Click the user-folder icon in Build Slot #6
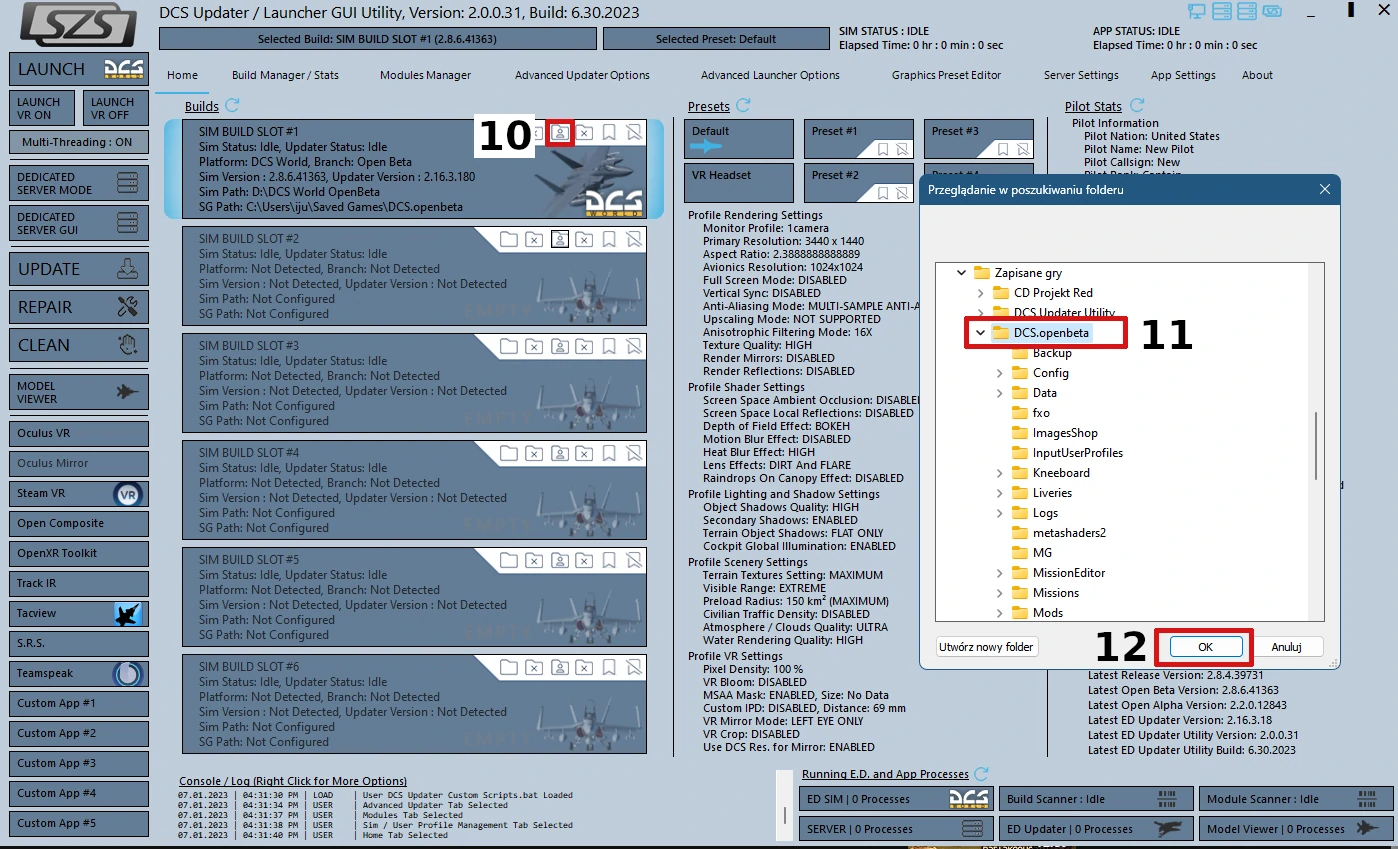 [x=561, y=667]
